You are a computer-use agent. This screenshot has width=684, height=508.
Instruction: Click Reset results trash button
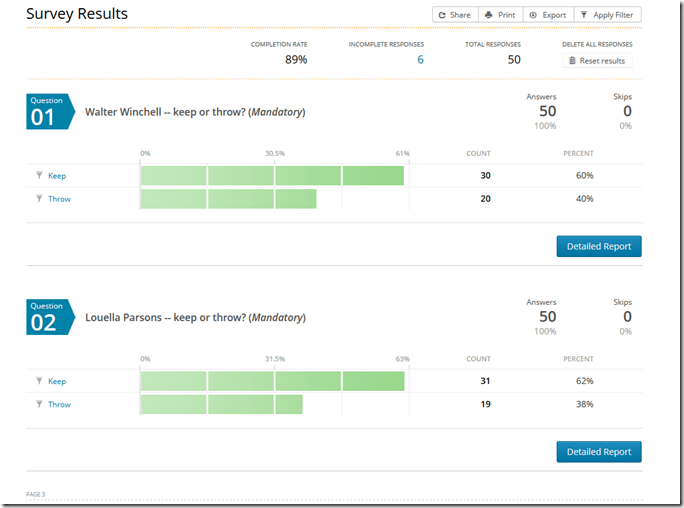click(597, 61)
